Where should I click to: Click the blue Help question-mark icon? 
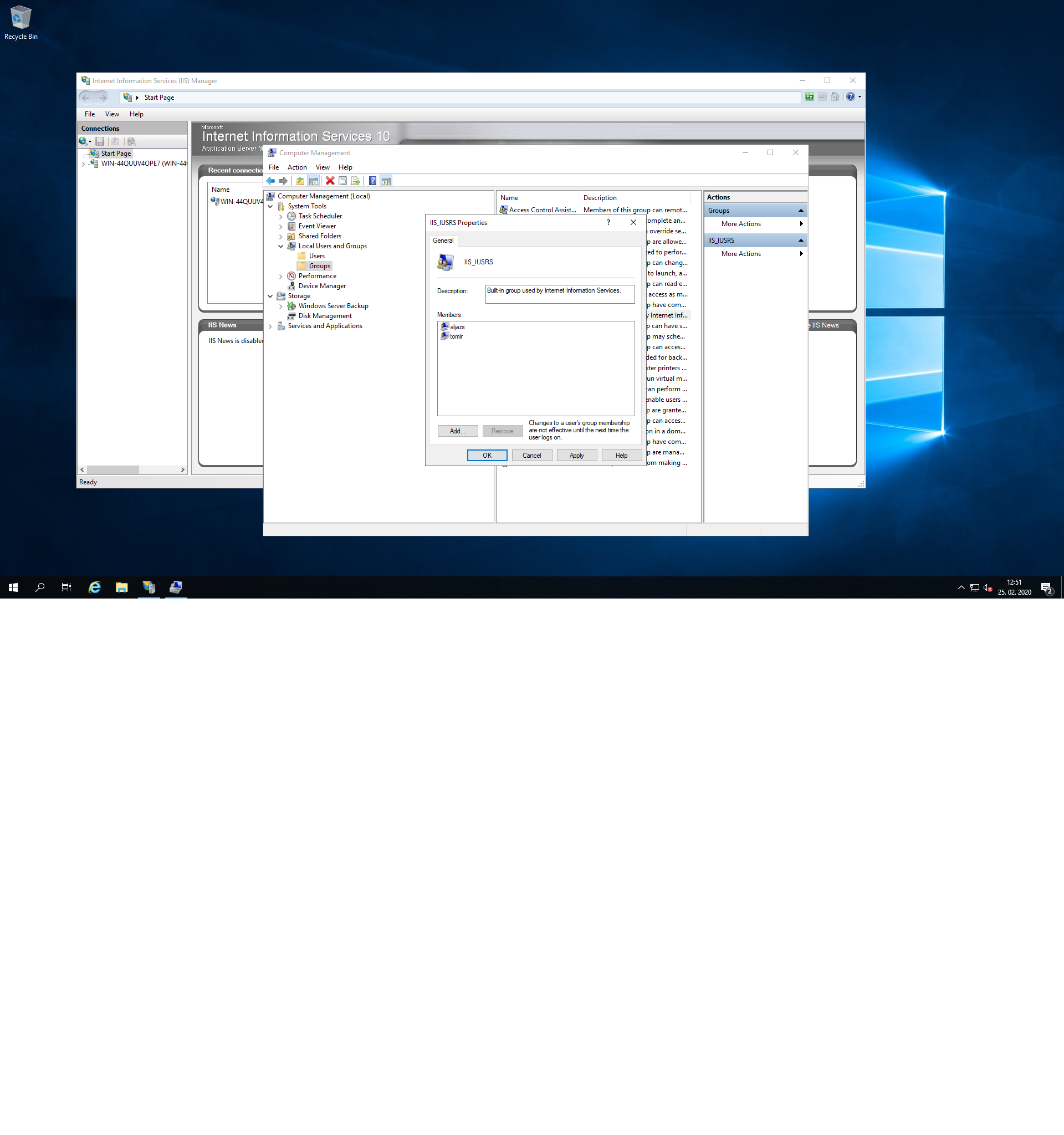[373, 181]
